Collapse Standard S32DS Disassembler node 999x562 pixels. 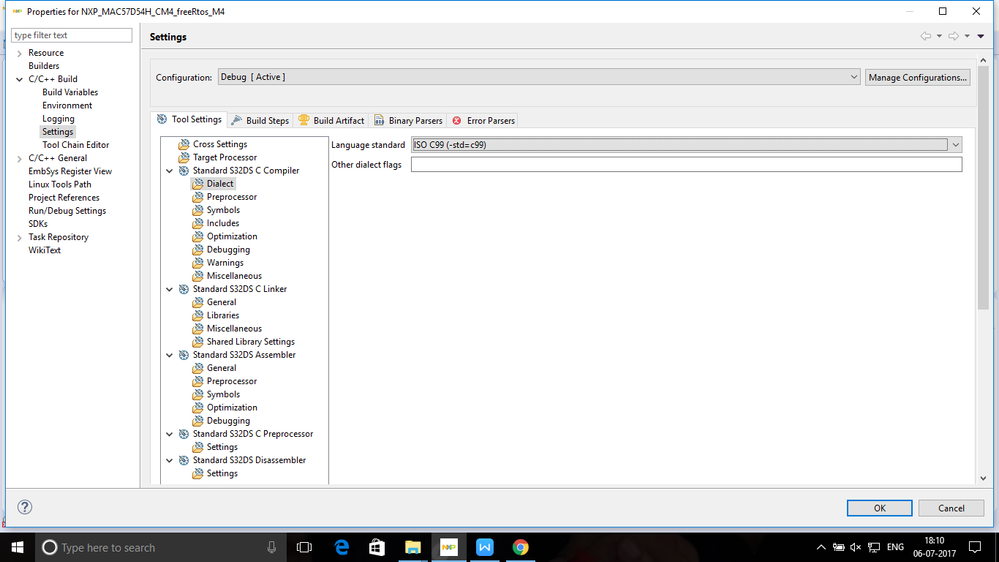click(x=169, y=460)
